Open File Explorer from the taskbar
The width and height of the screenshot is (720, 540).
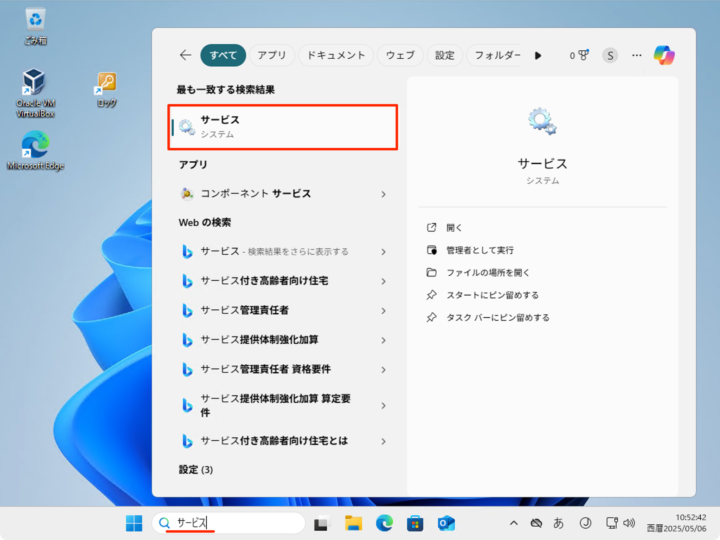353,523
